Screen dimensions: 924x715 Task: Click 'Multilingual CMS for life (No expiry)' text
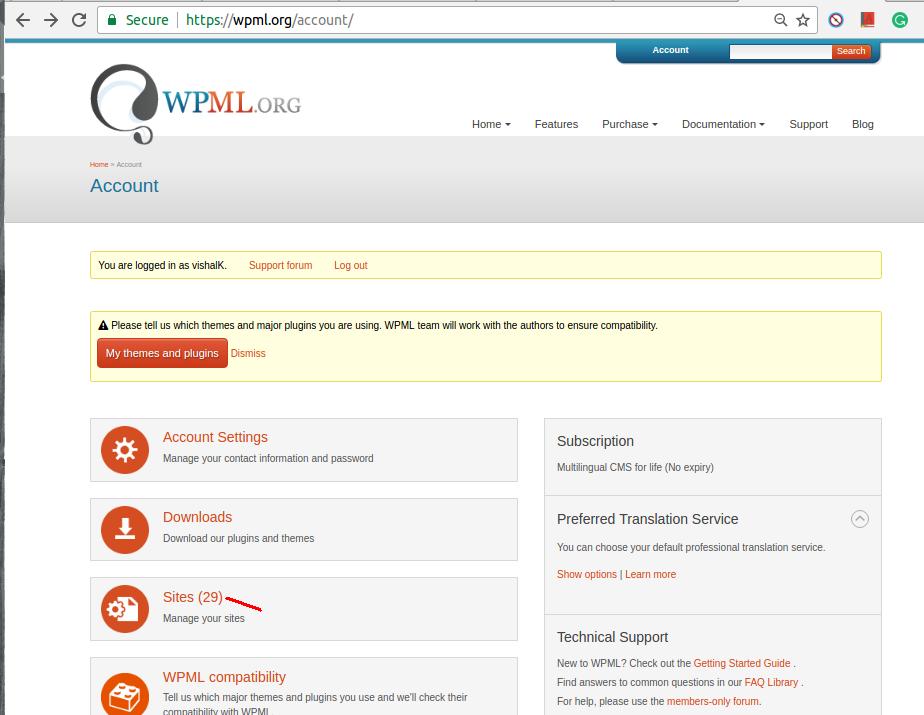coord(635,467)
